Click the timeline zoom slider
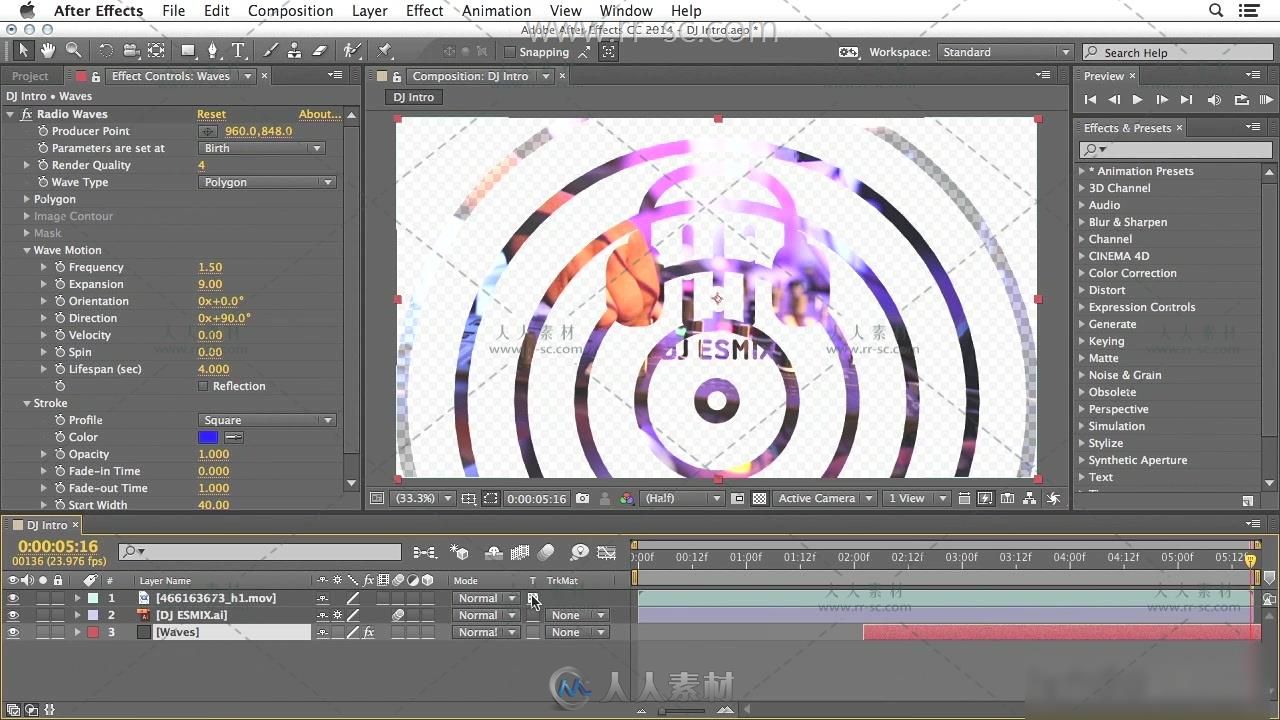Screen dimensions: 1280x720 pyautogui.click(x=683, y=711)
